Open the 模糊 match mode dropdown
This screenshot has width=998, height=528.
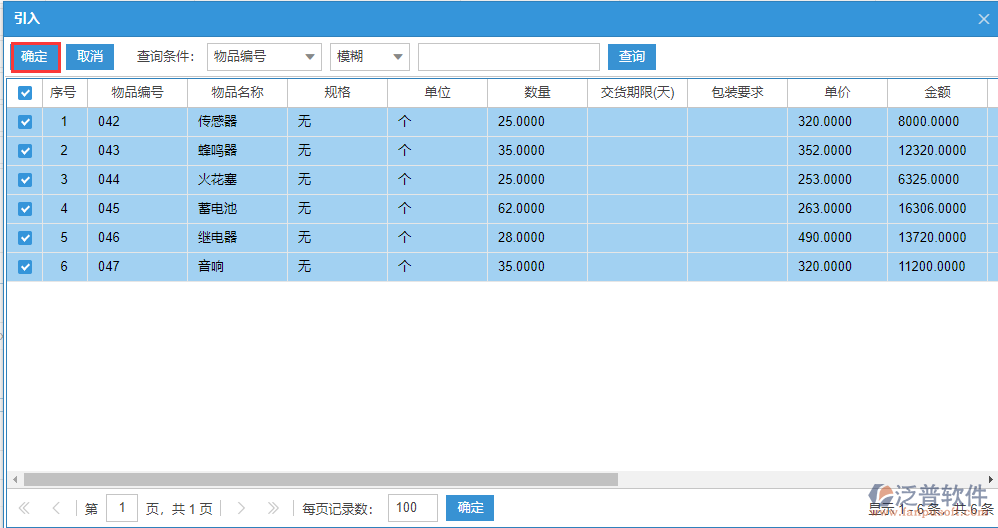tap(370, 57)
